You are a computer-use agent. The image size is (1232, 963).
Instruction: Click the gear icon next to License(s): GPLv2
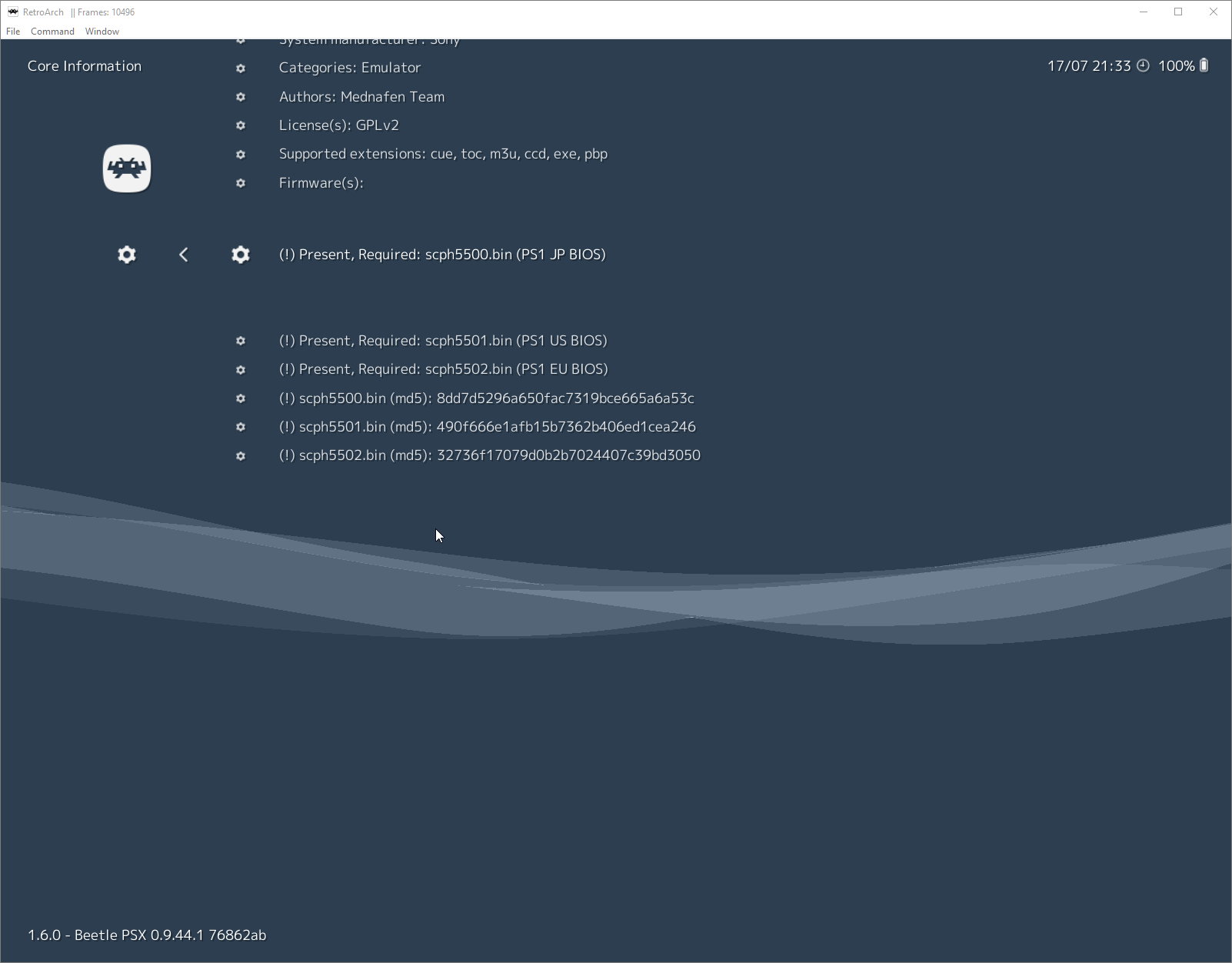click(241, 125)
